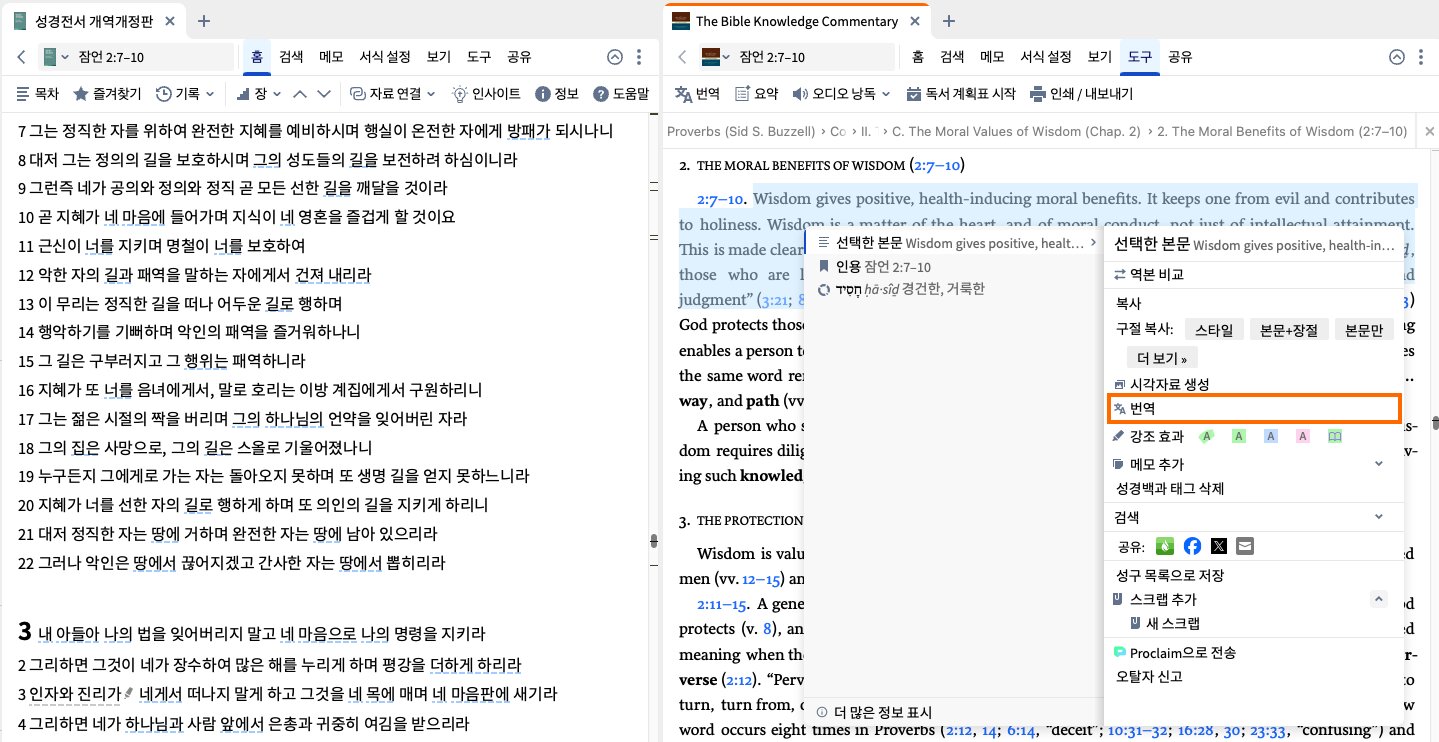The width and height of the screenshot is (1439, 742).
Task: Open the 2:7–10 link in section heading
Action: click(x=936, y=165)
